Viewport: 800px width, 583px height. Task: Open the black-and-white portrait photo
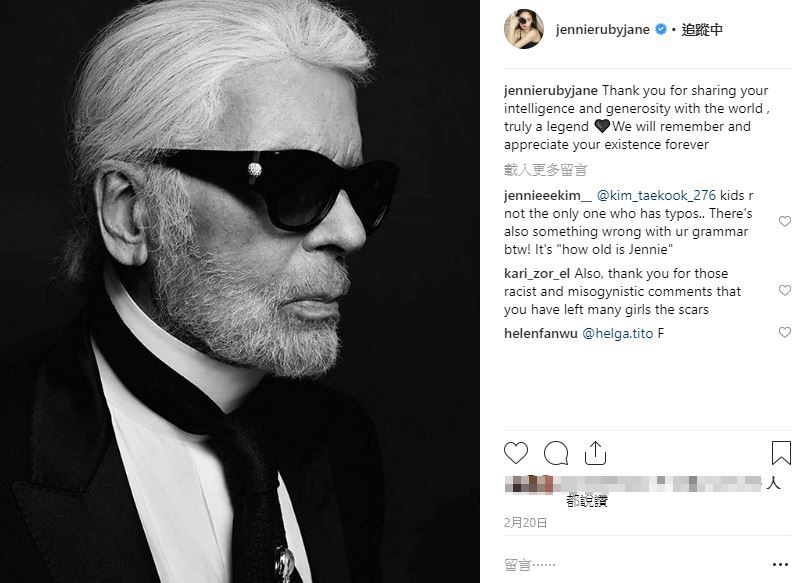coord(245,290)
